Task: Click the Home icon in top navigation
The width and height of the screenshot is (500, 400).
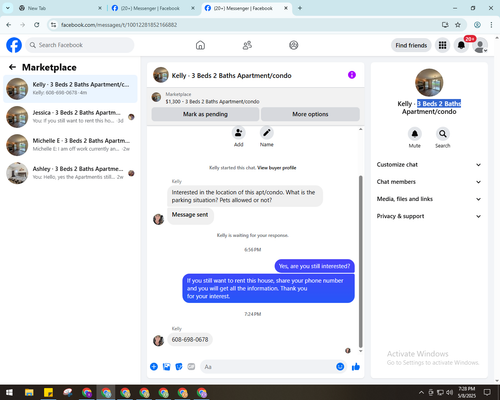Action: pos(200,45)
